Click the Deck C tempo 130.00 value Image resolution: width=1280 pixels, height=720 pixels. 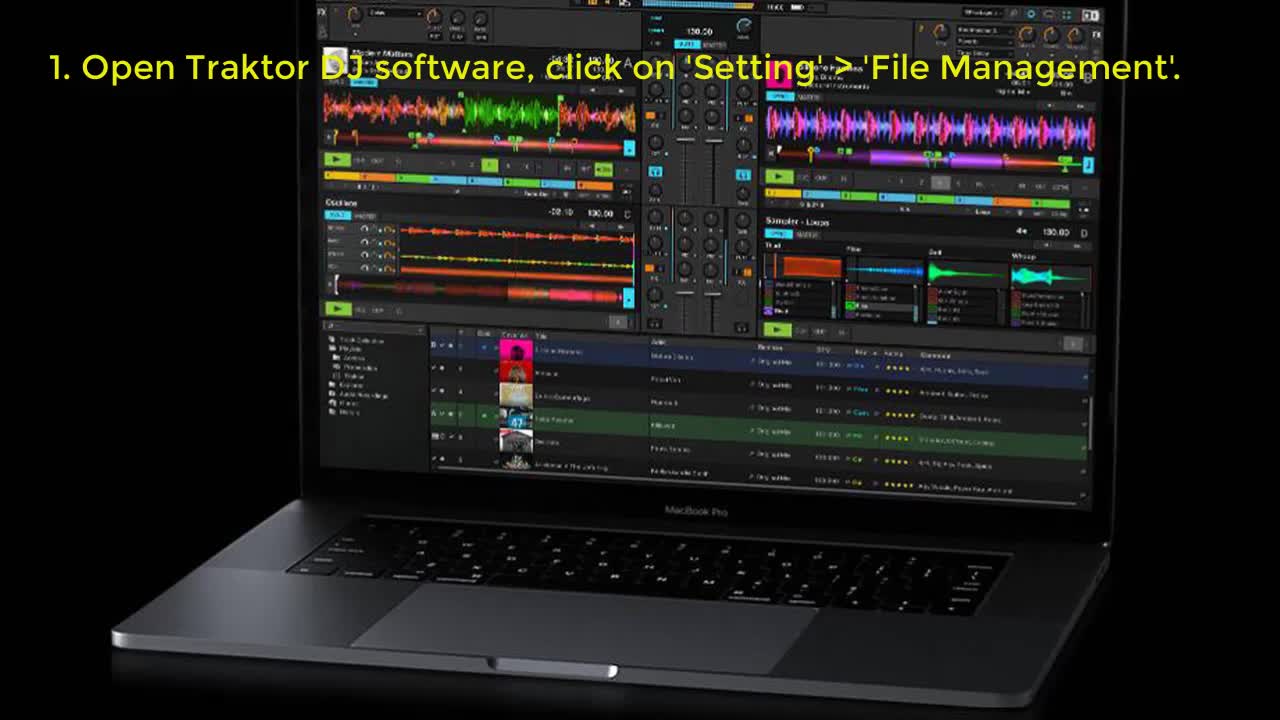[x=600, y=213]
